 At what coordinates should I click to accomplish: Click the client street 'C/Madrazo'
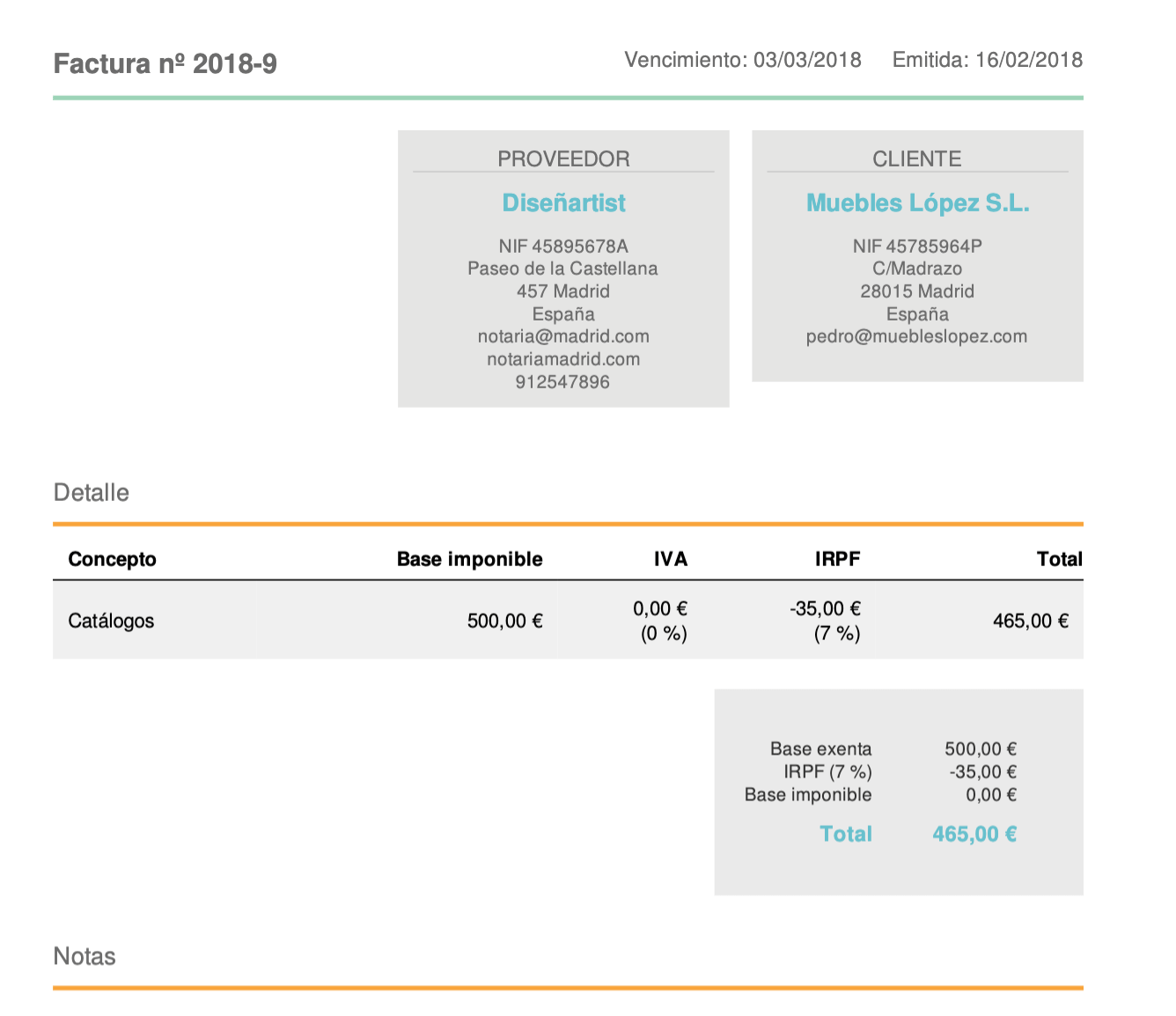917,269
